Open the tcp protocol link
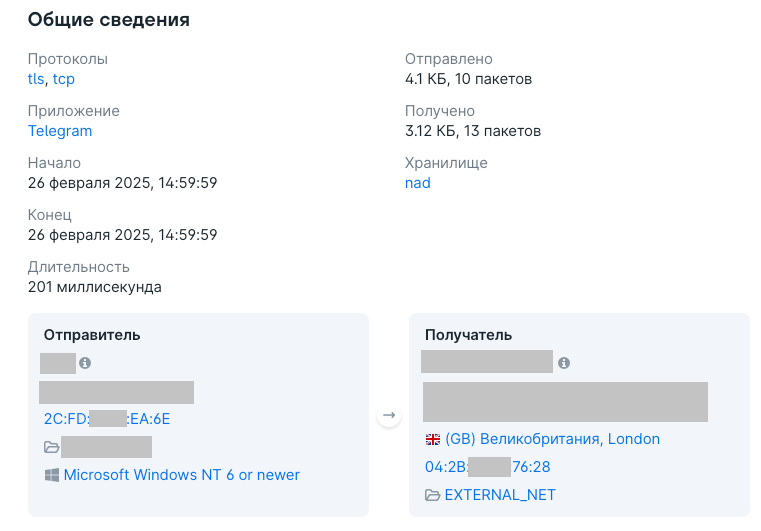 point(64,79)
